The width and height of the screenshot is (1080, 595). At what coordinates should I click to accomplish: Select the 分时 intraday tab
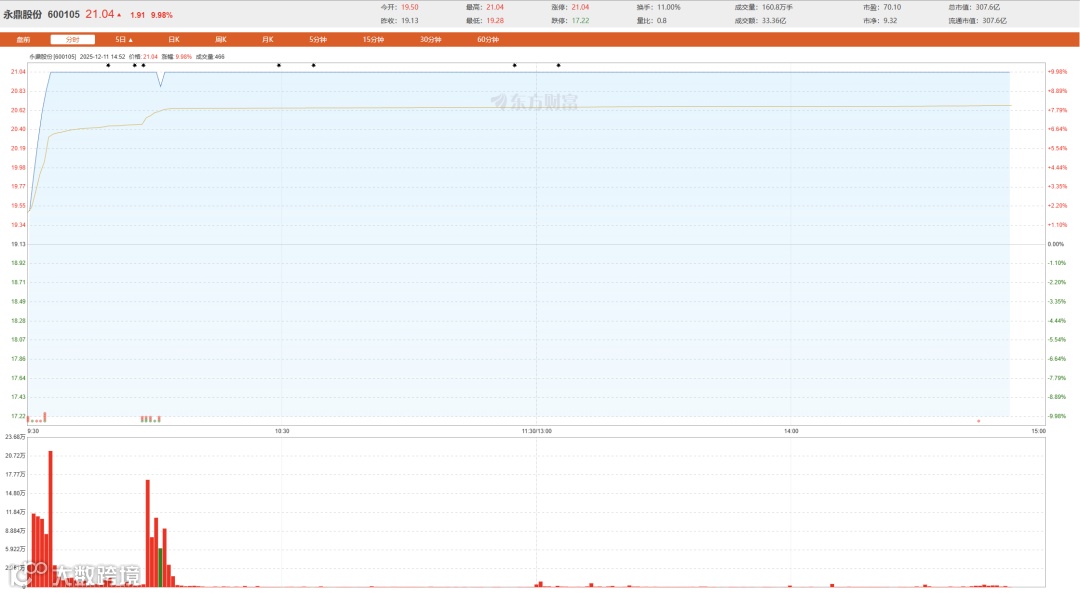pos(72,39)
